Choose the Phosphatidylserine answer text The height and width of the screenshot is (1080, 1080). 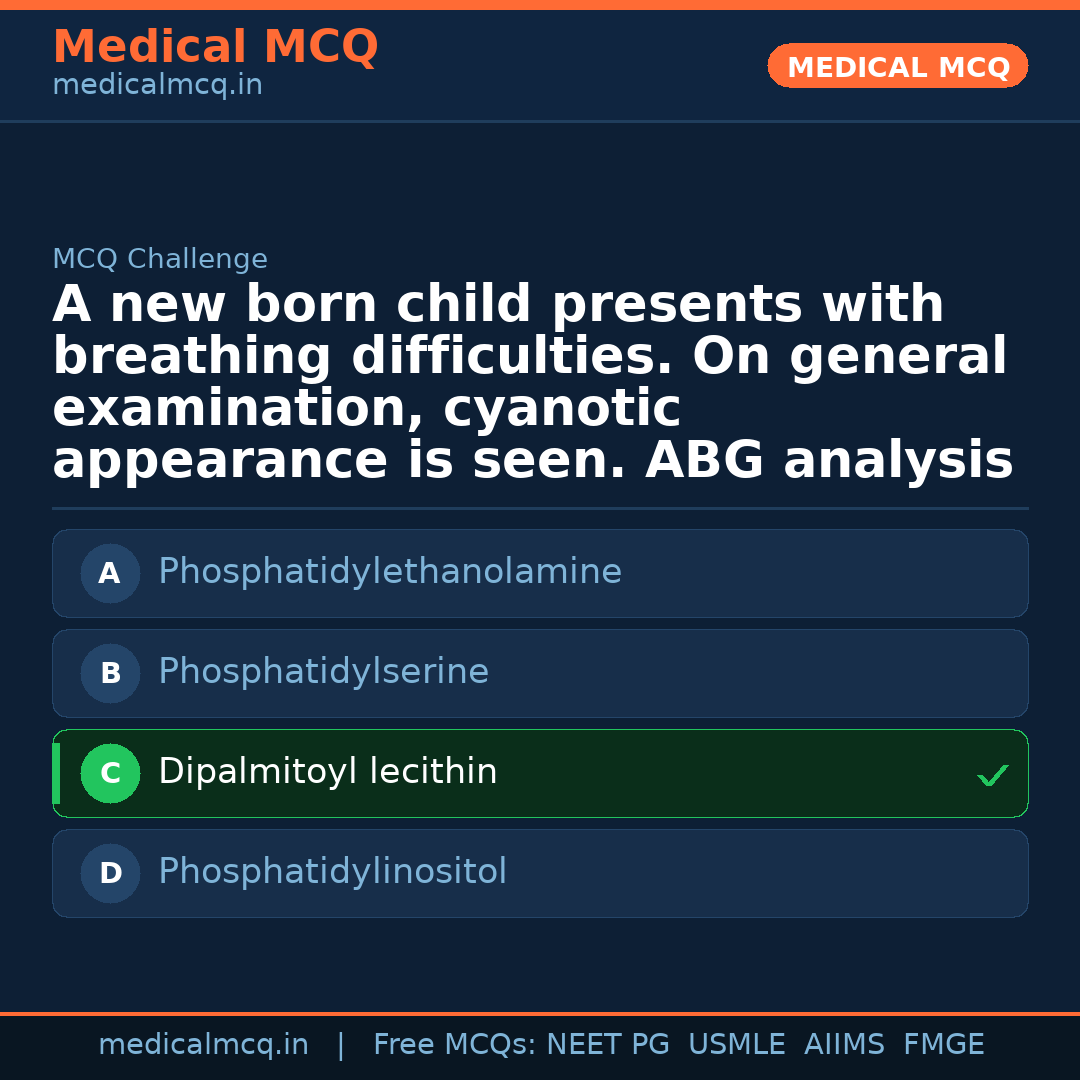click(323, 672)
